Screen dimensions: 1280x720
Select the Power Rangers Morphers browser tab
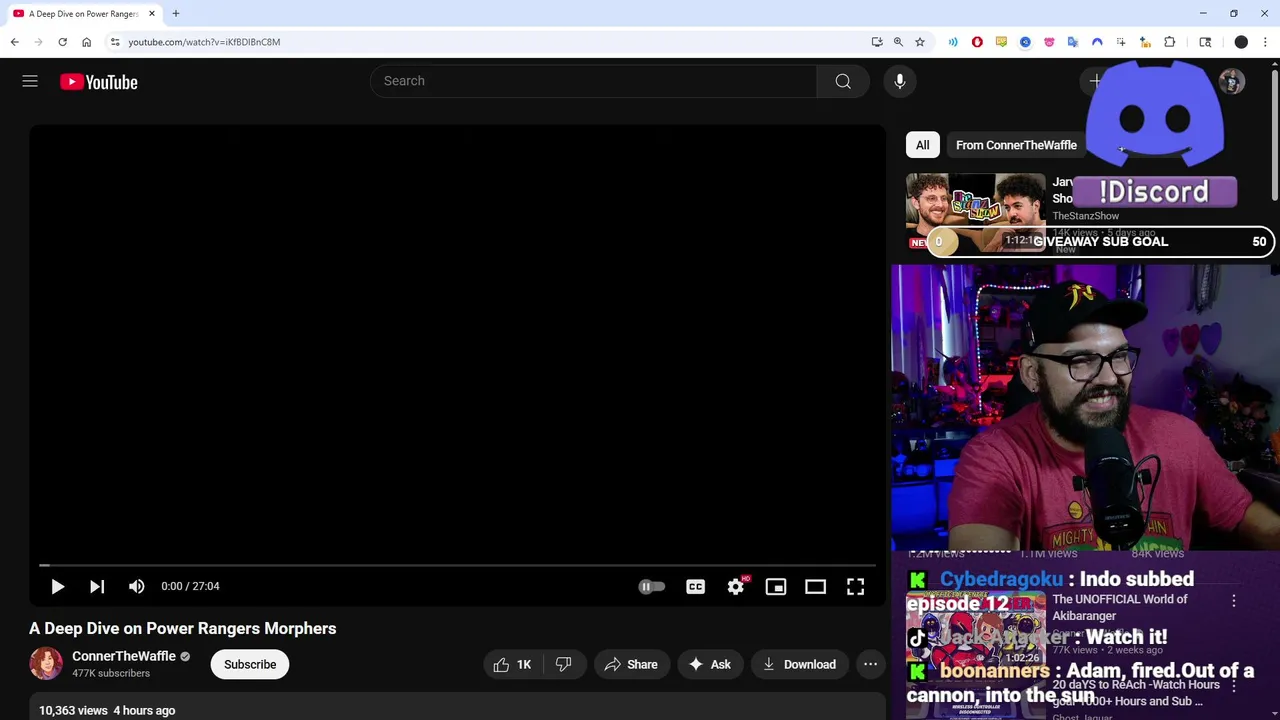point(84,14)
